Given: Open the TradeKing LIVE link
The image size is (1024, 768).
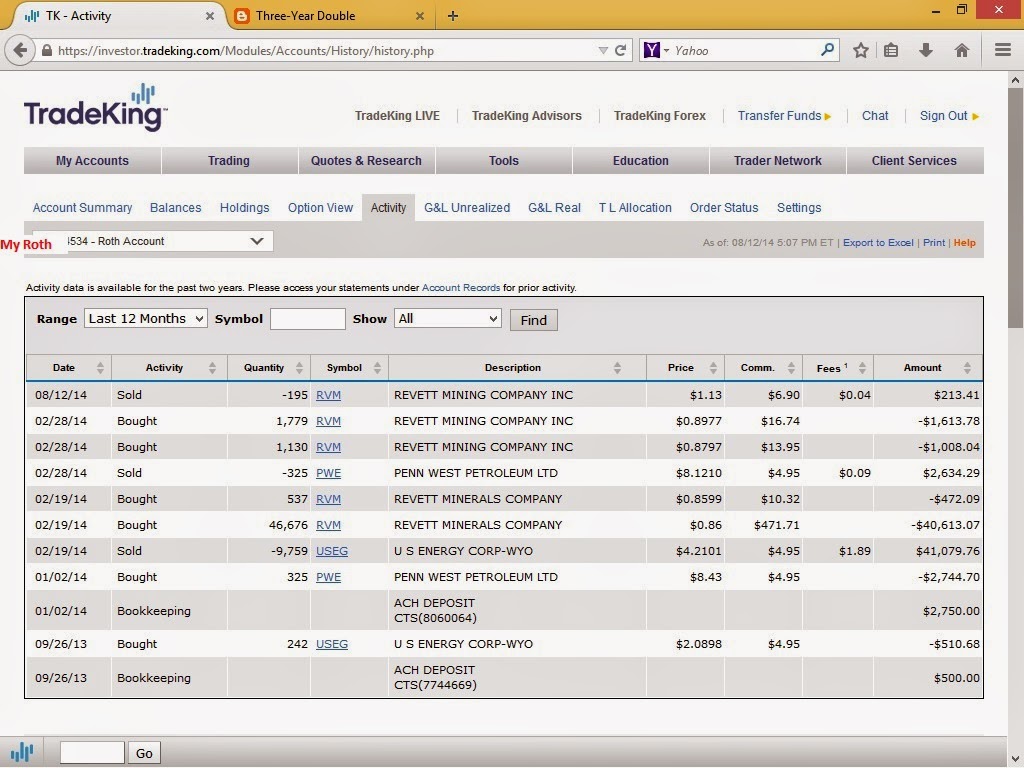Looking at the screenshot, I should pyautogui.click(x=397, y=116).
